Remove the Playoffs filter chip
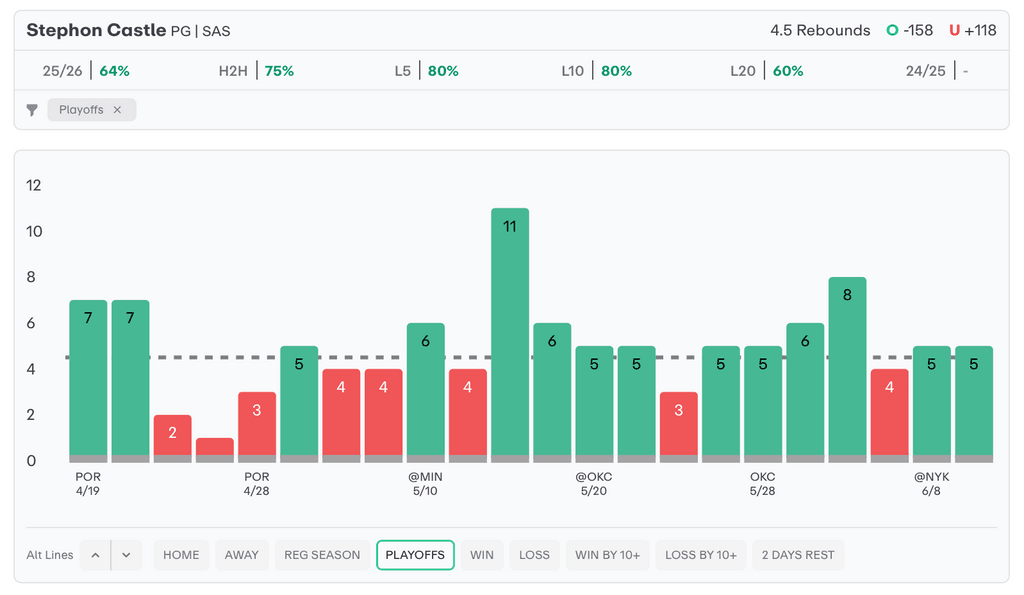 point(117,110)
